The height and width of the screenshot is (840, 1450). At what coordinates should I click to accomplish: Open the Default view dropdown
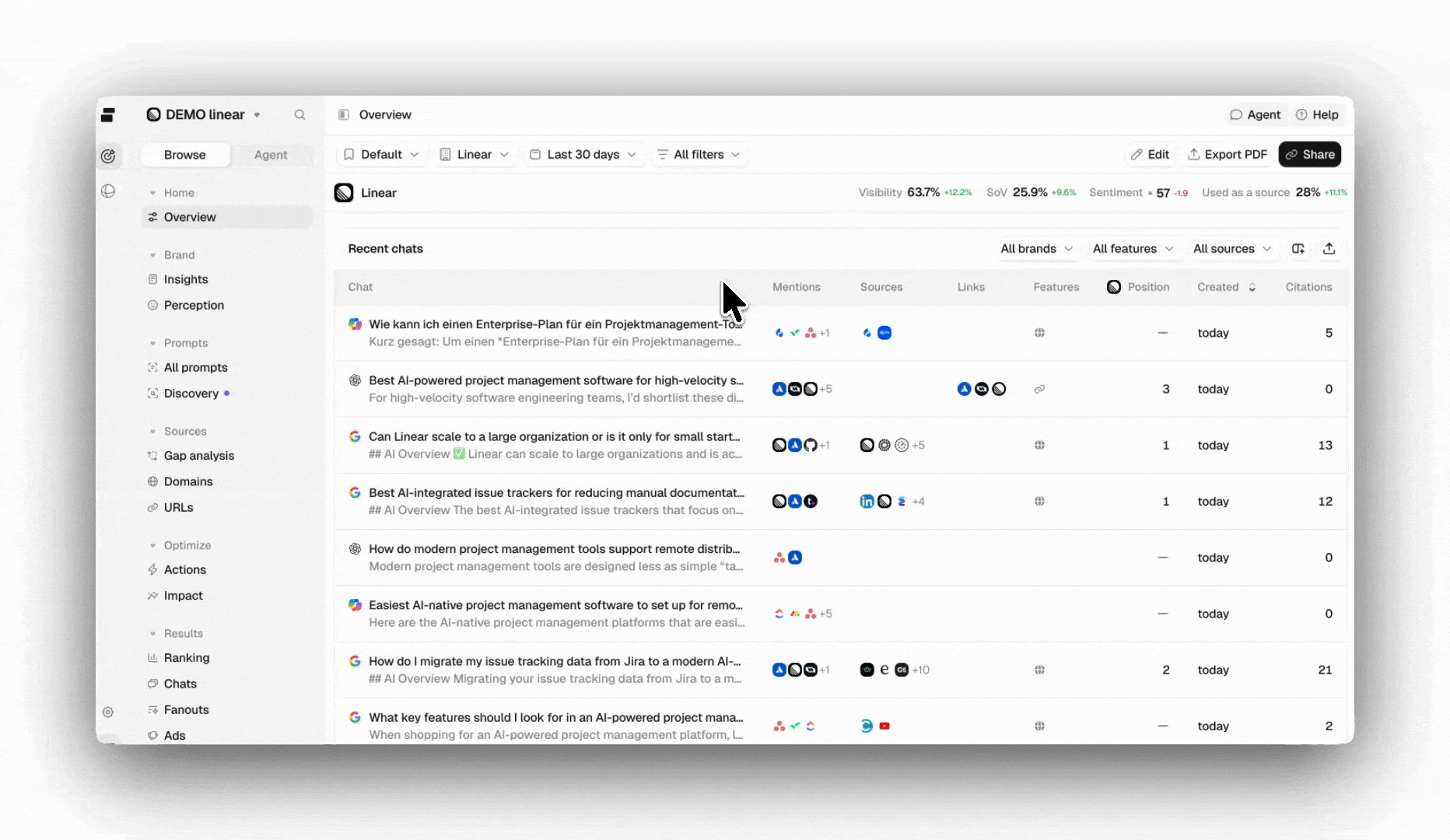381,155
